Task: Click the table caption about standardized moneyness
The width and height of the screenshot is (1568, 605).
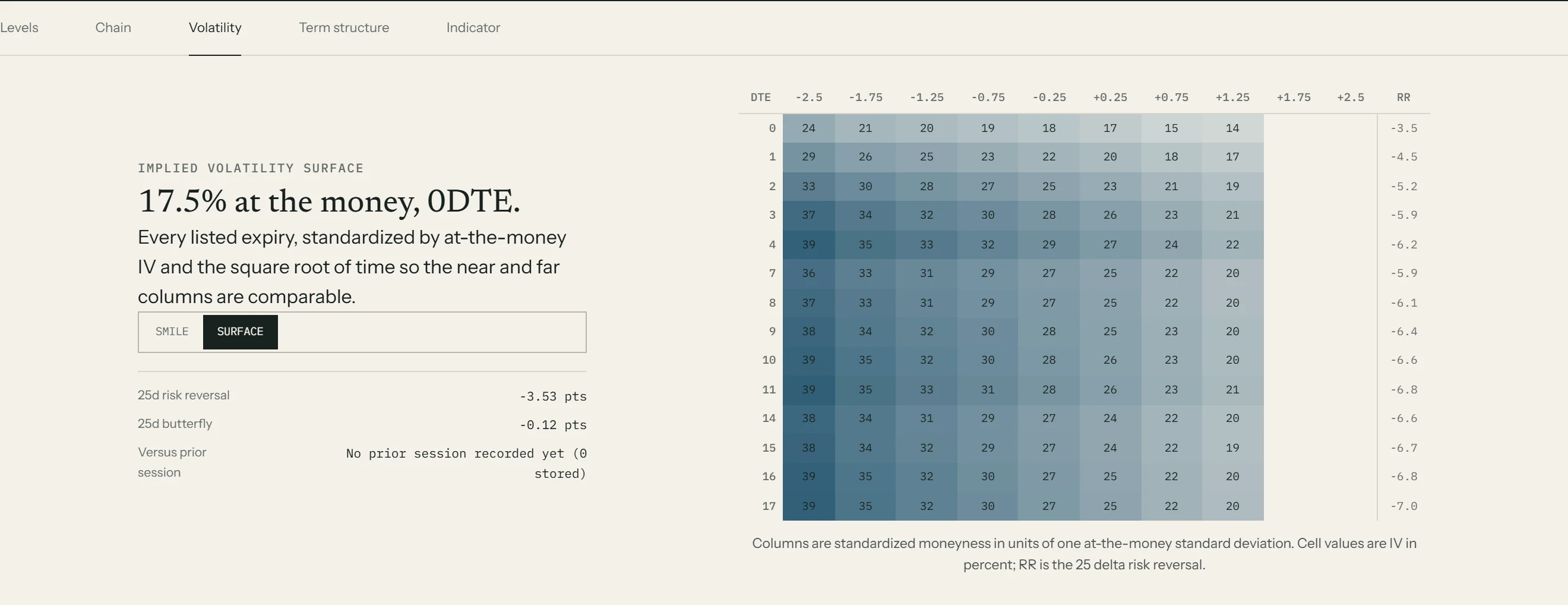Action: tap(1084, 553)
